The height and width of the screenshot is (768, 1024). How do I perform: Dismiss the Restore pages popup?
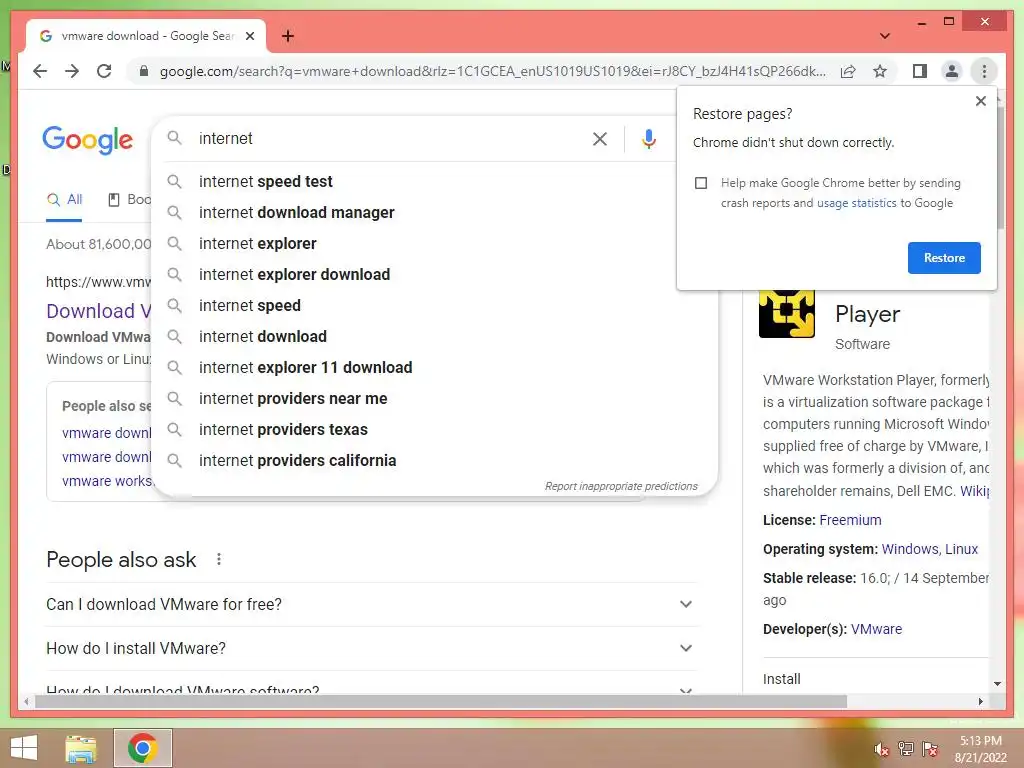coord(980,101)
